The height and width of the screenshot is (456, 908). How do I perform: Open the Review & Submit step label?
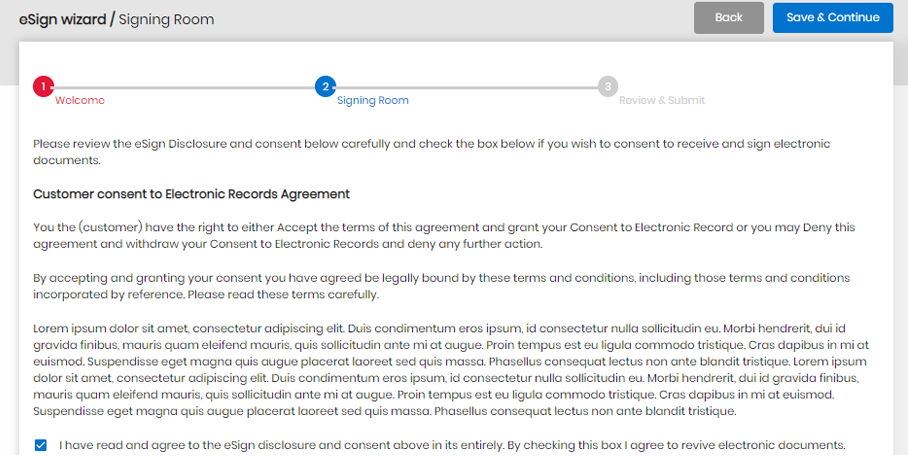coord(662,100)
